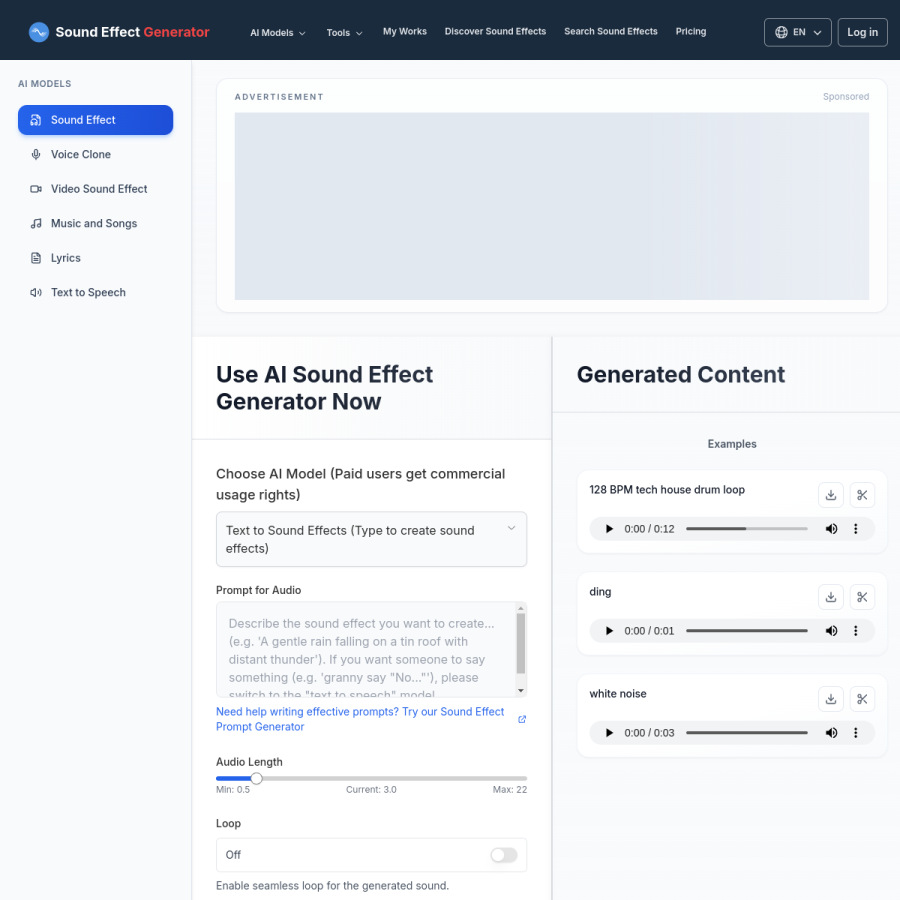900x900 pixels.
Task: Expand the AI Models menu
Action: coord(278,33)
